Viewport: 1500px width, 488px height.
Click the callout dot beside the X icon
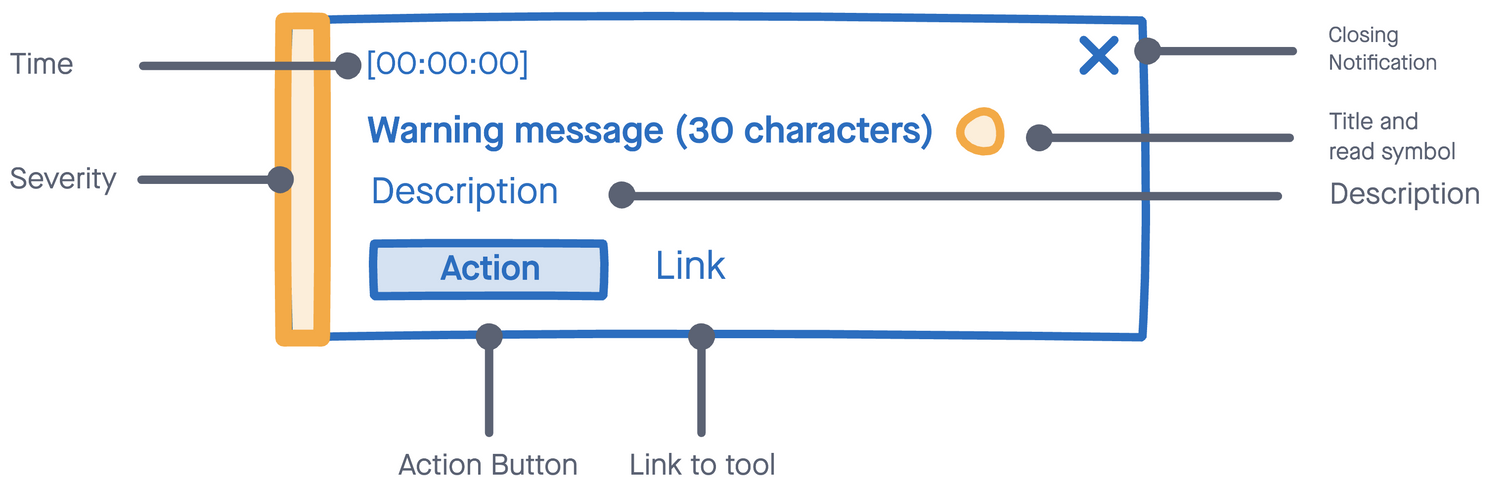click(1148, 51)
